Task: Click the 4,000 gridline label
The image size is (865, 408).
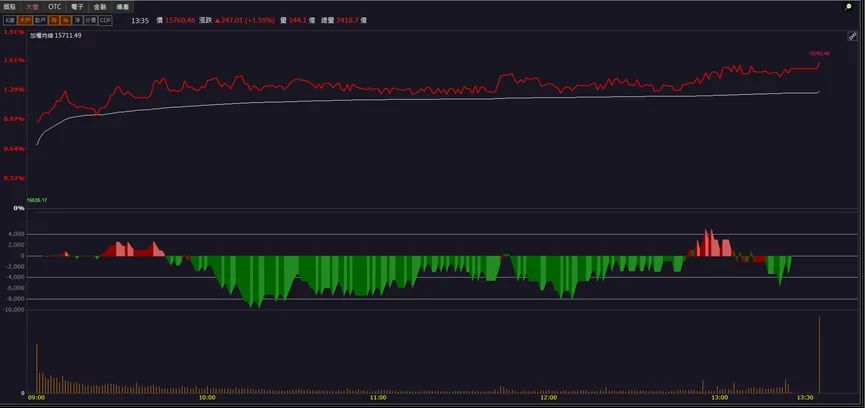Action: (x=15, y=234)
